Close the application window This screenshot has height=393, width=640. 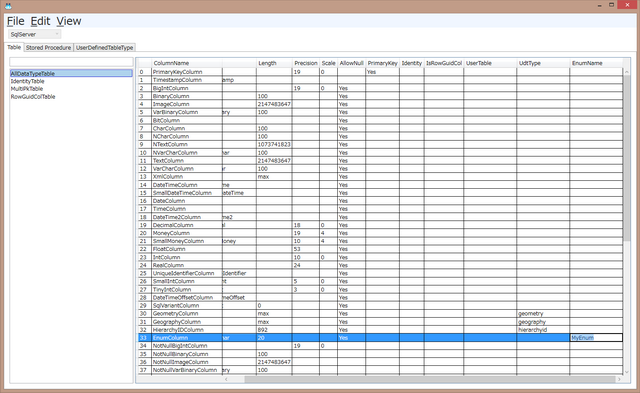627,5
